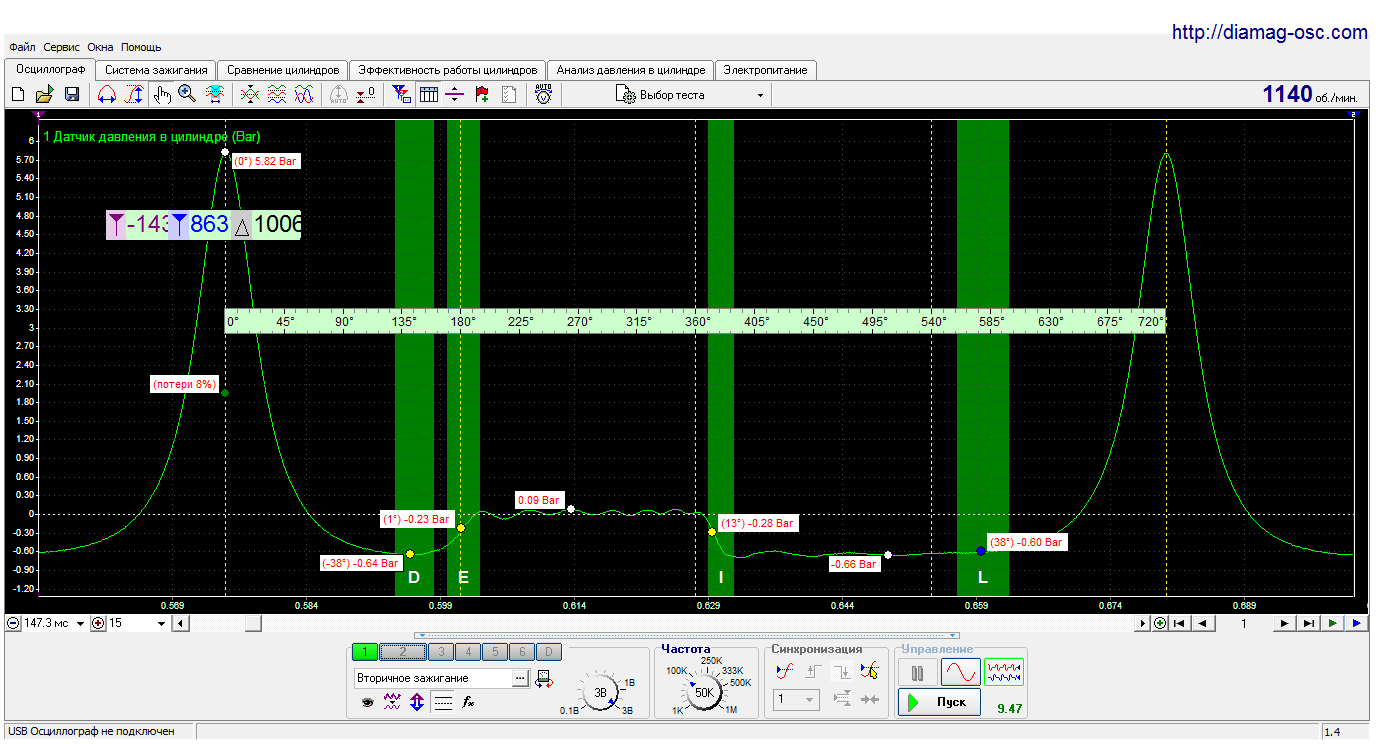
Task: Switch to Электропитание tab
Action: click(x=766, y=70)
